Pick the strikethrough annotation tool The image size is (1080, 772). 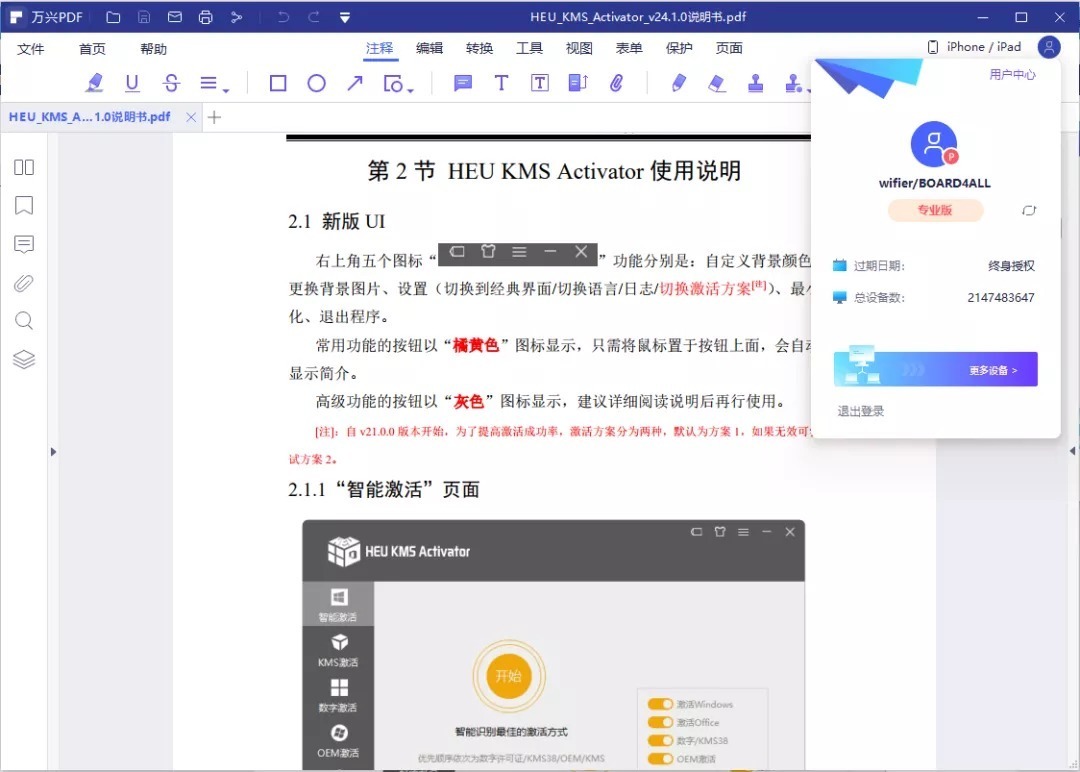(x=171, y=84)
